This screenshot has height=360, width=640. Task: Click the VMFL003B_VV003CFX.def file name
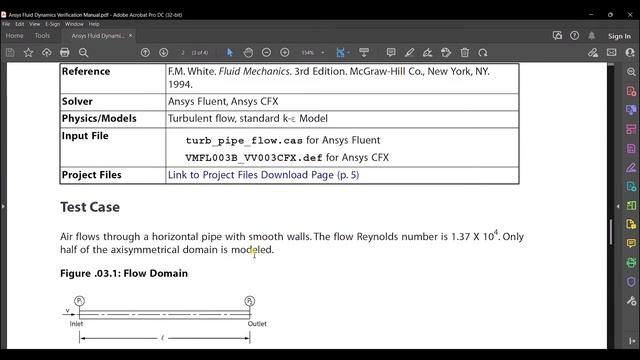[254, 158]
